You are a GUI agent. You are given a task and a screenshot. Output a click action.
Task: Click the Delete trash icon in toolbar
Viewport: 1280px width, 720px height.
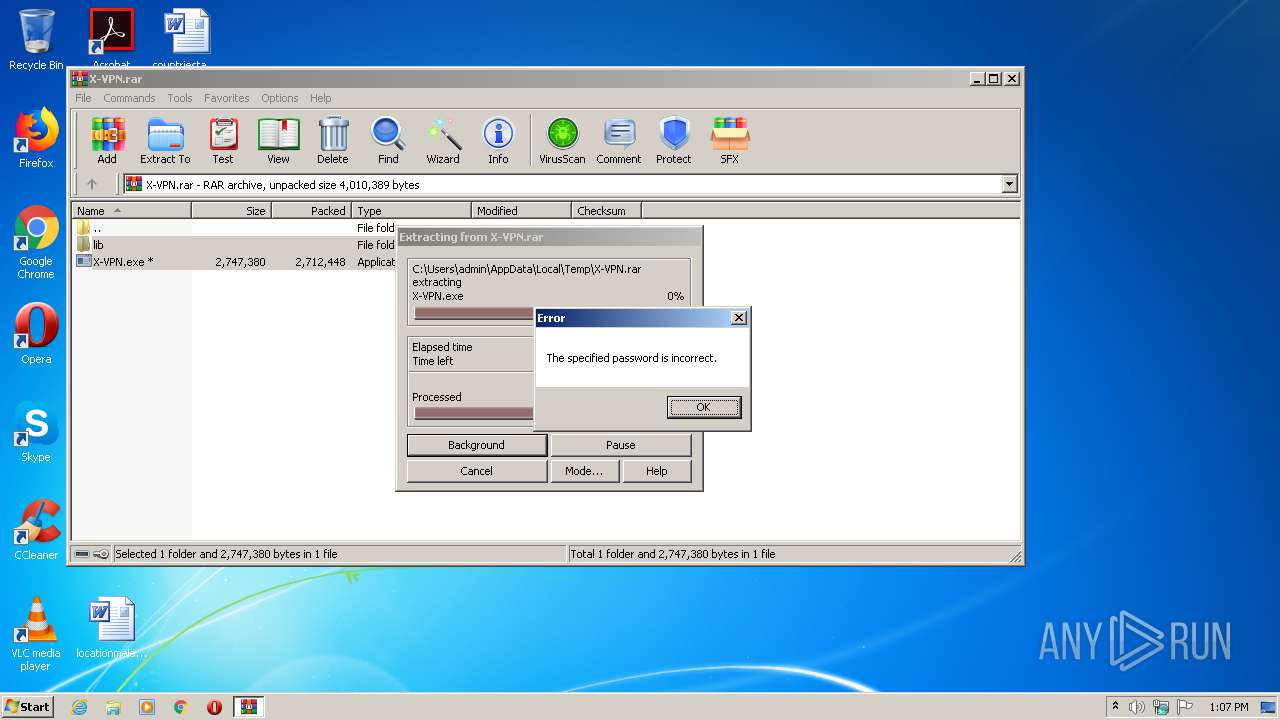coord(333,141)
